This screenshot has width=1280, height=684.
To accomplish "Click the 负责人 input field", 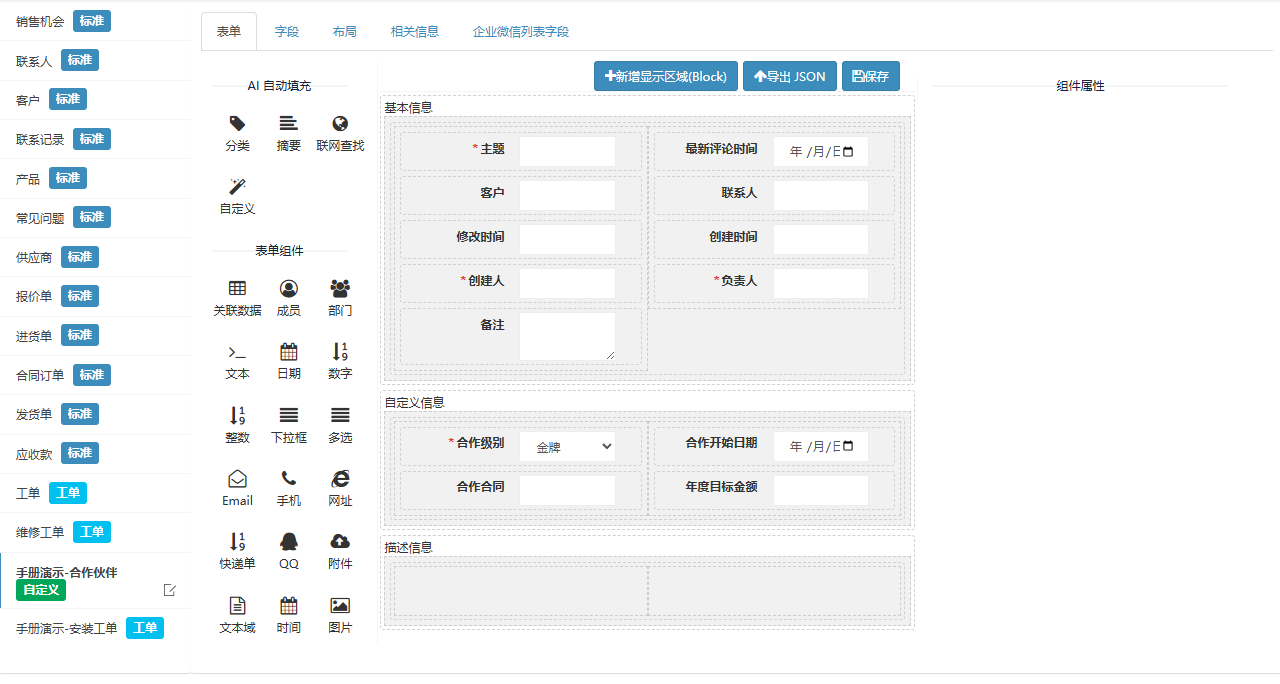I will (821, 283).
